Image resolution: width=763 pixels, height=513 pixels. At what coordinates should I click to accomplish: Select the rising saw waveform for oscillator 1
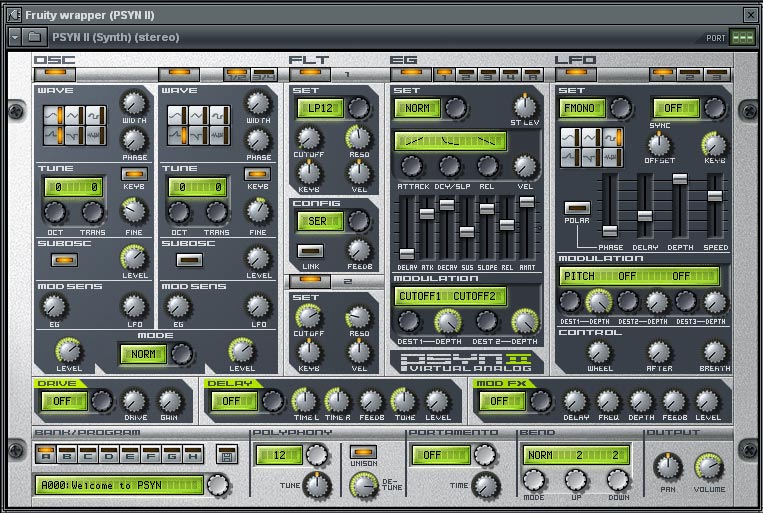54,136
